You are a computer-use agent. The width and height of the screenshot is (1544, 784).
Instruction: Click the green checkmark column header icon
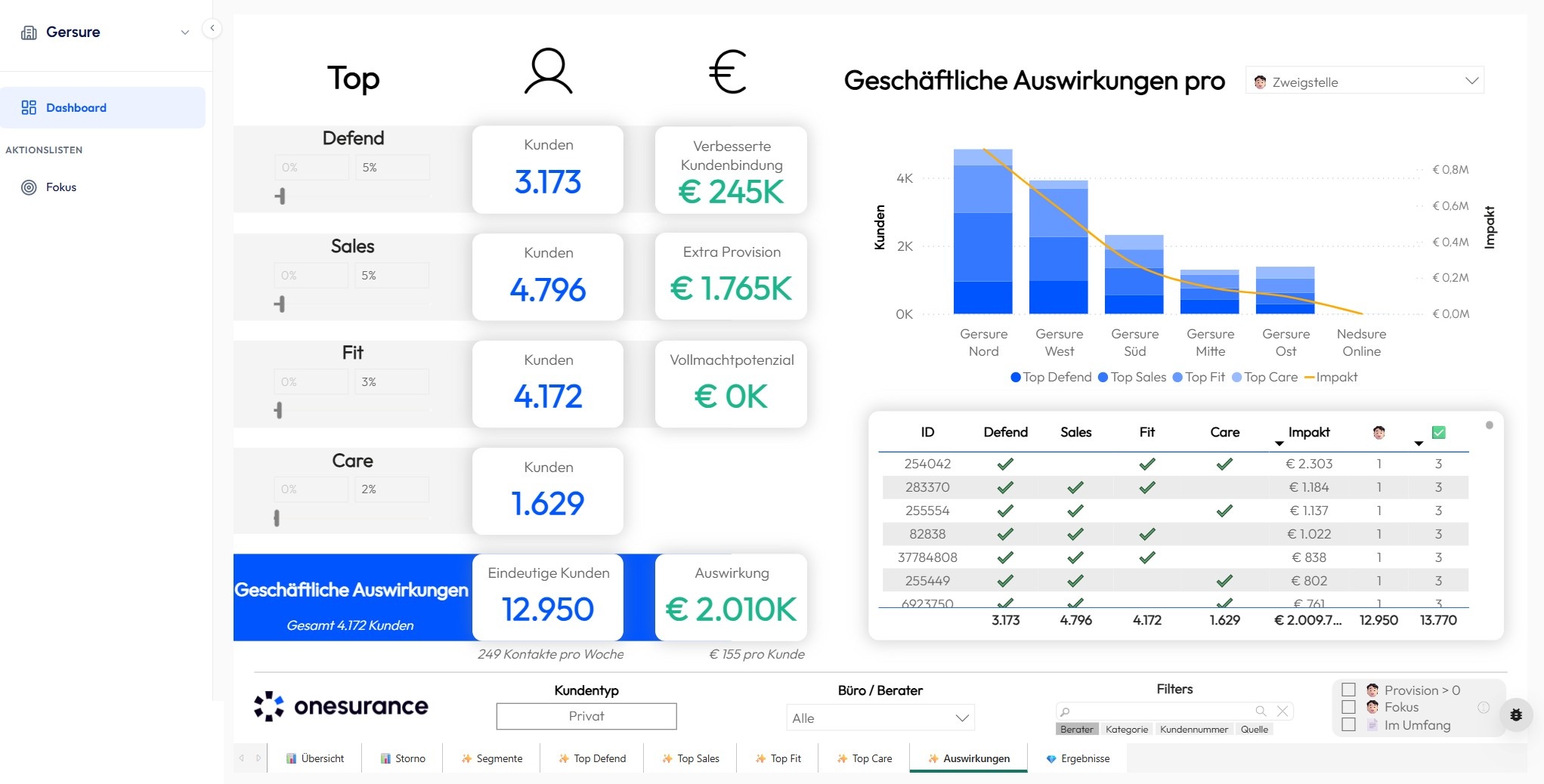pyautogui.click(x=1439, y=433)
